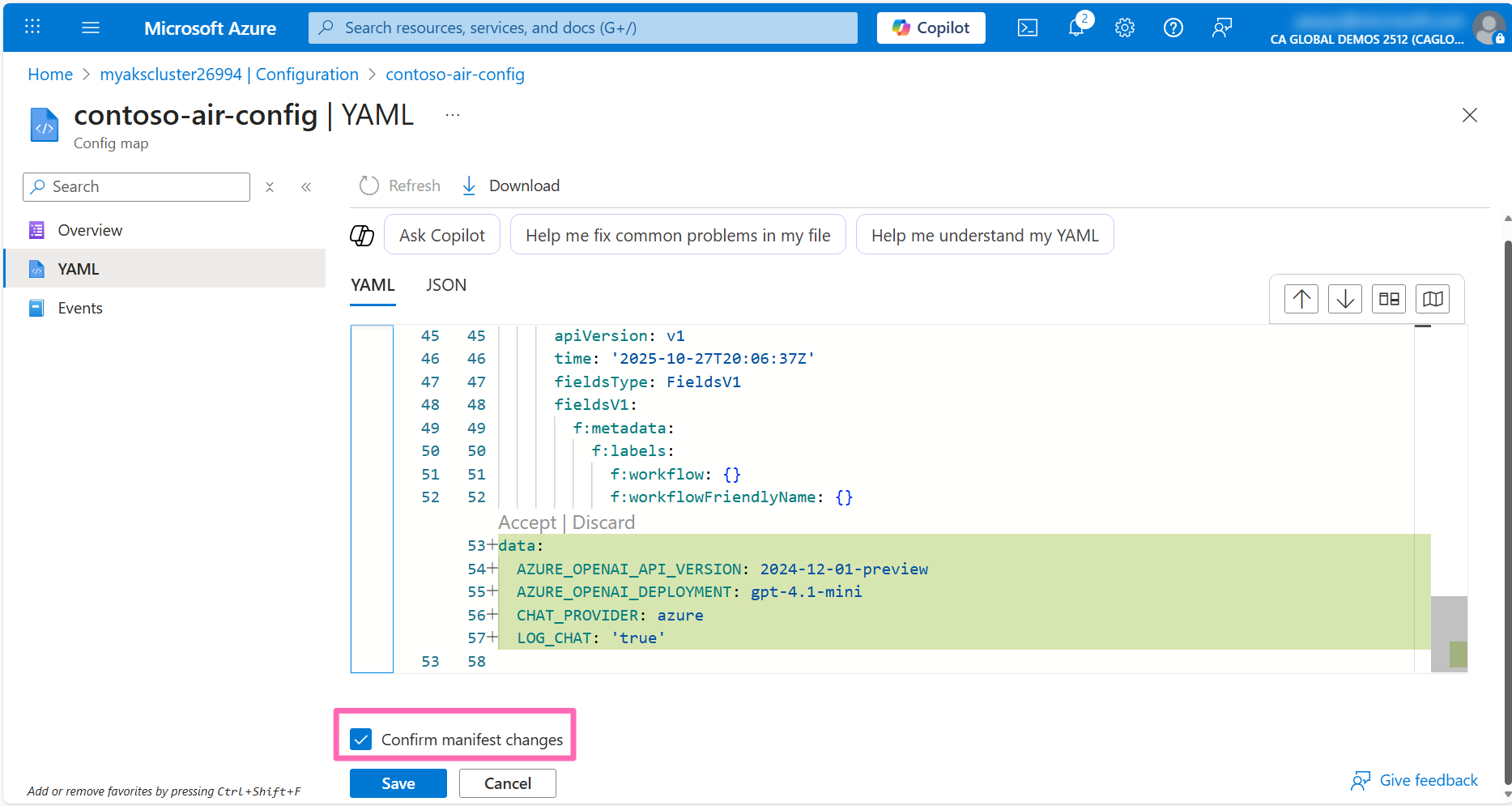This screenshot has height=806, width=1512.
Task: Open the account menu avatar
Action: (1489, 28)
